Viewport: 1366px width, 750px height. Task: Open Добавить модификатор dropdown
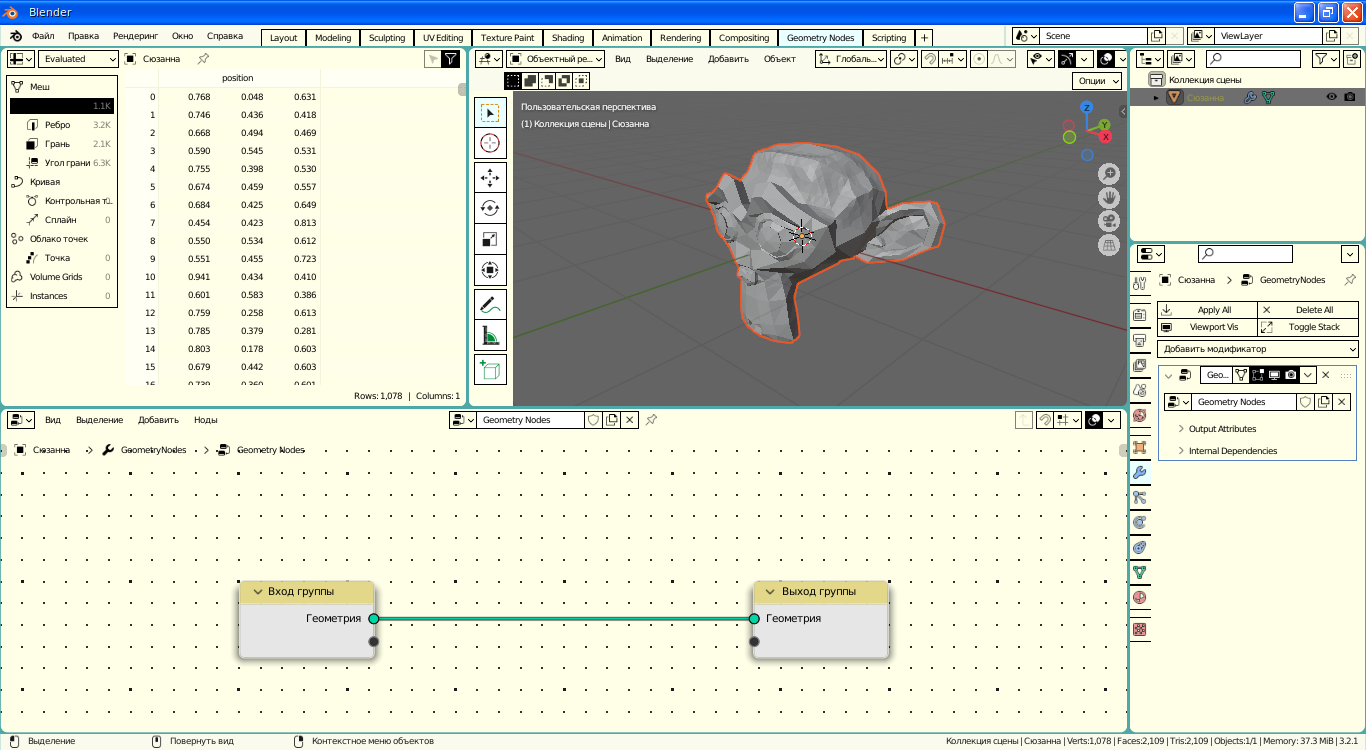(1258, 349)
